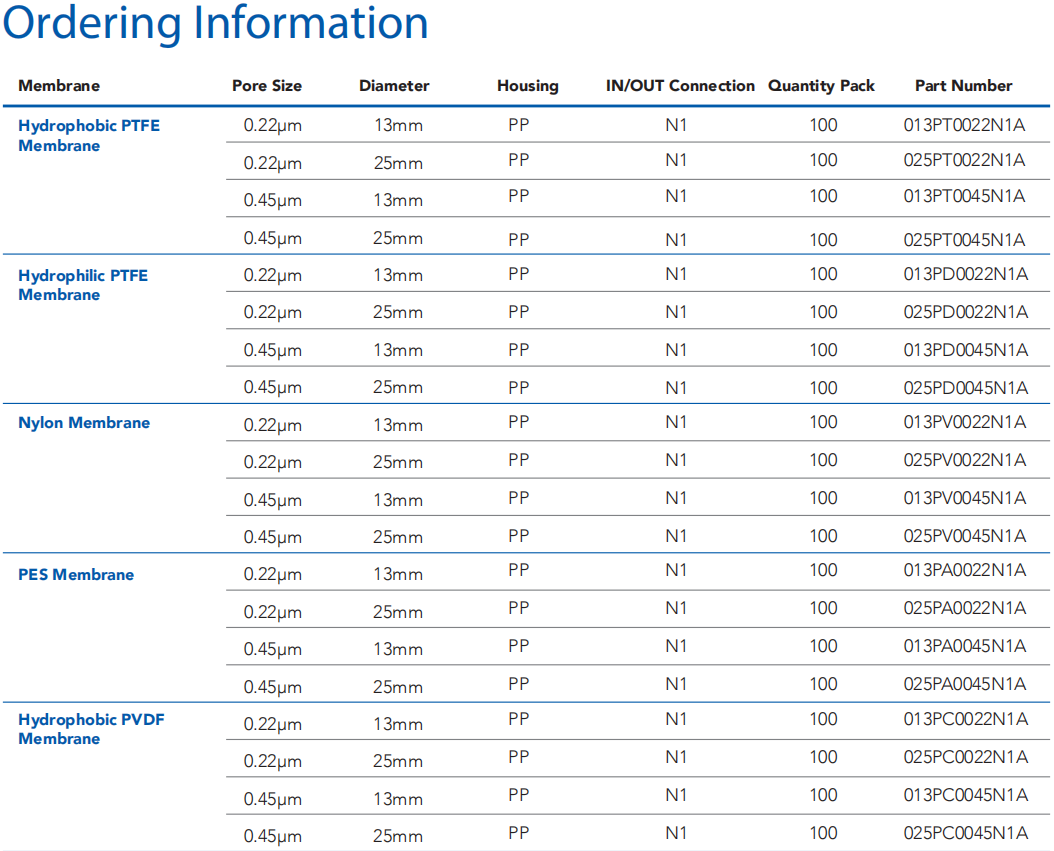The image size is (1054, 851).
Task: Select part number 025PC0022N1A
Action: 966,758
